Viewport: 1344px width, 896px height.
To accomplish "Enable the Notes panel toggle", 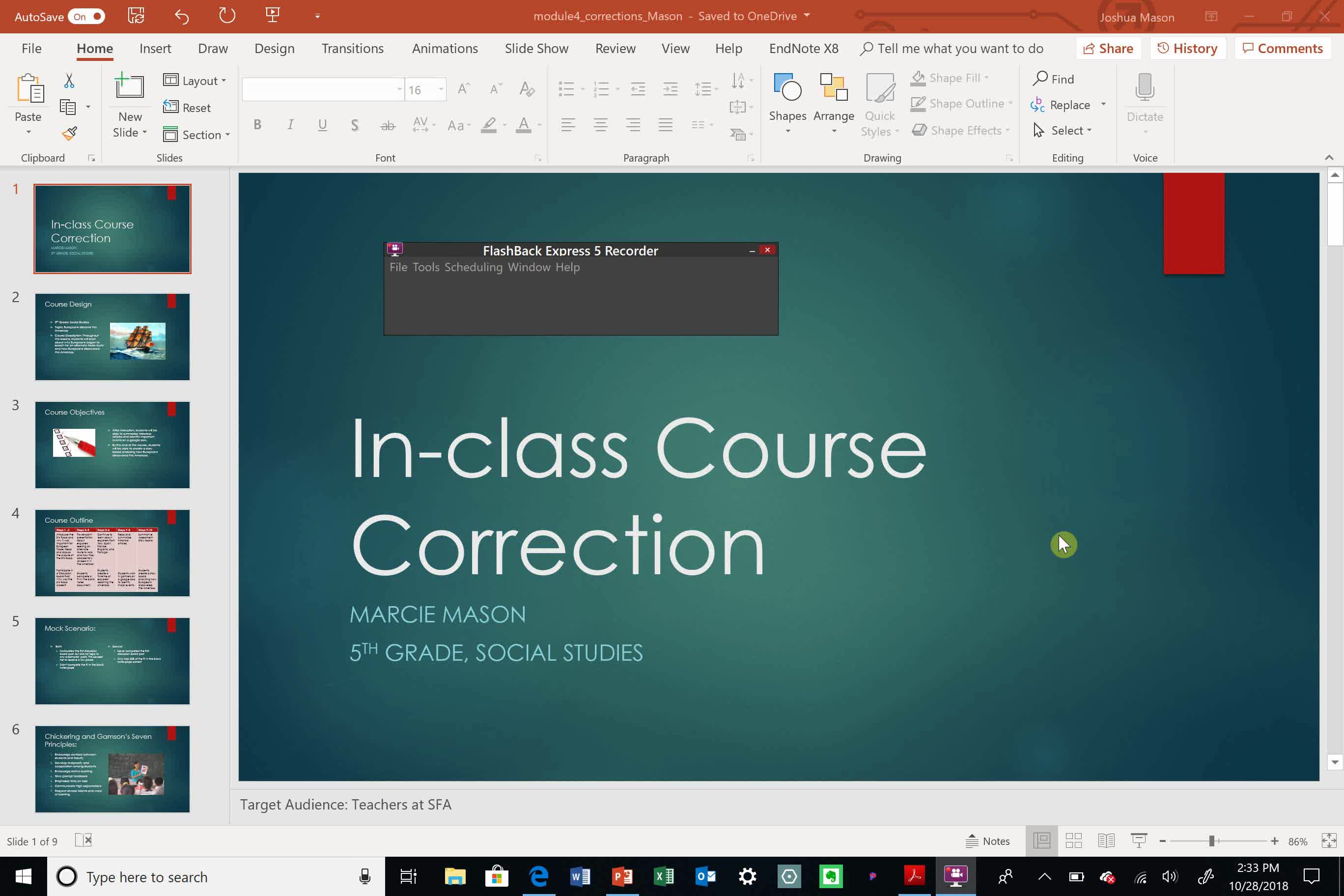I will [x=989, y=840].
